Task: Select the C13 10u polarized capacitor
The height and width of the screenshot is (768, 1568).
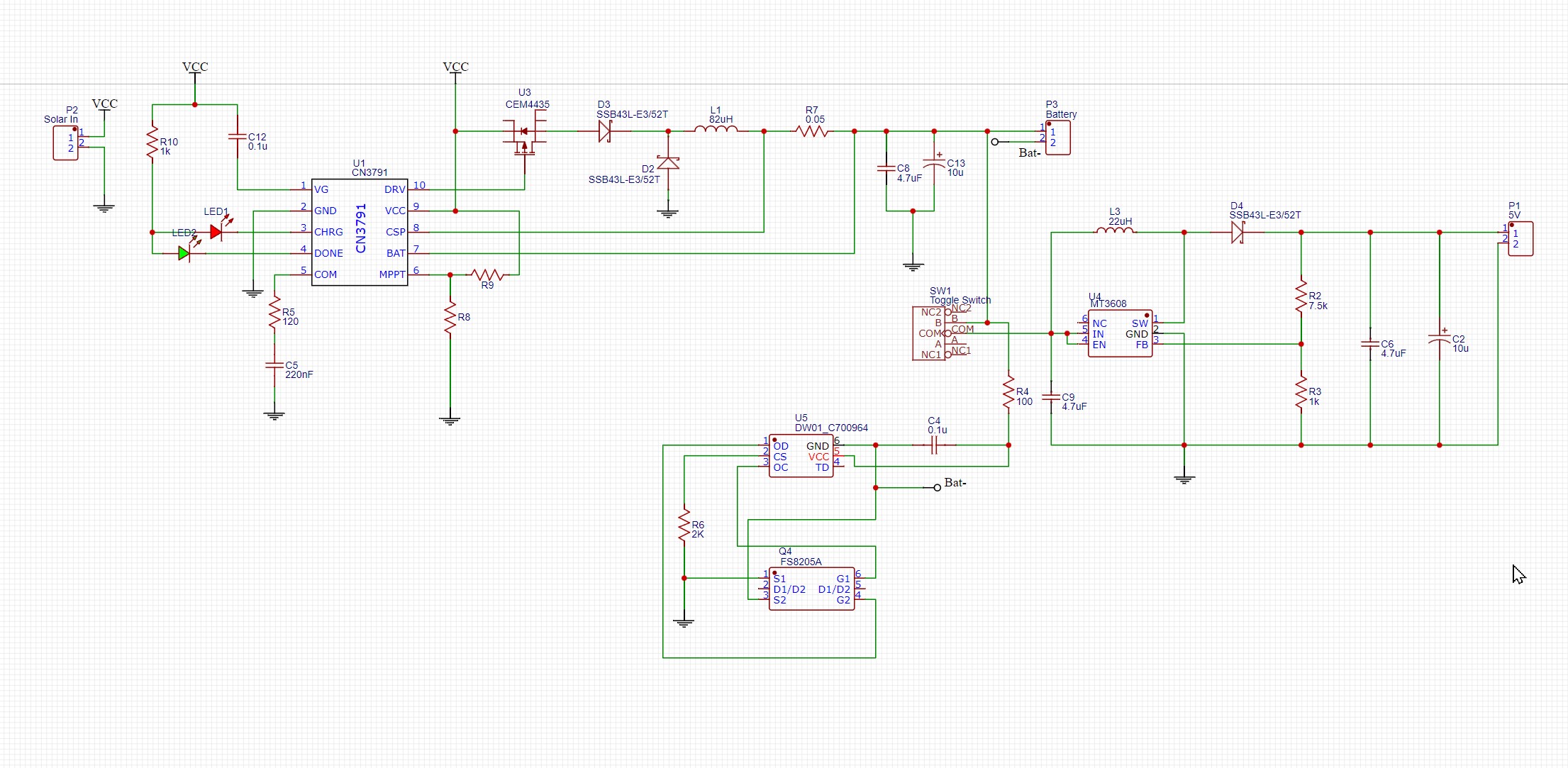Action: pyautogui.click(x=934, y=164)
